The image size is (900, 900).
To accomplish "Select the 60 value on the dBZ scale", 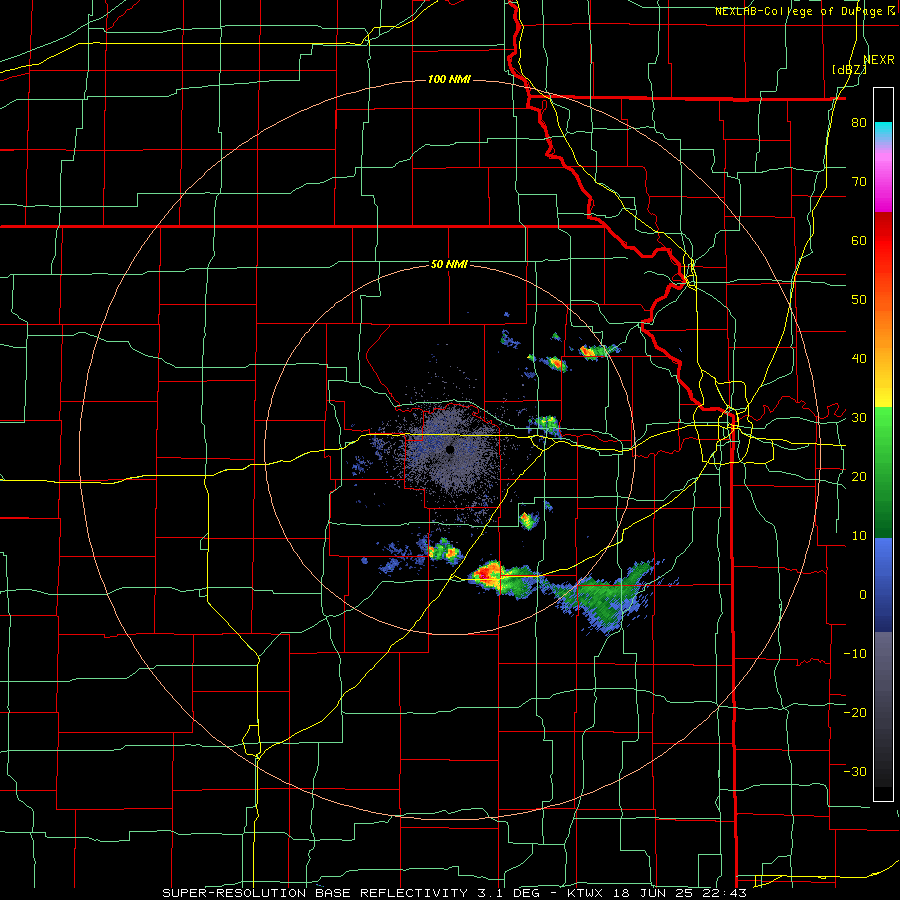I will tap(859, 240).
